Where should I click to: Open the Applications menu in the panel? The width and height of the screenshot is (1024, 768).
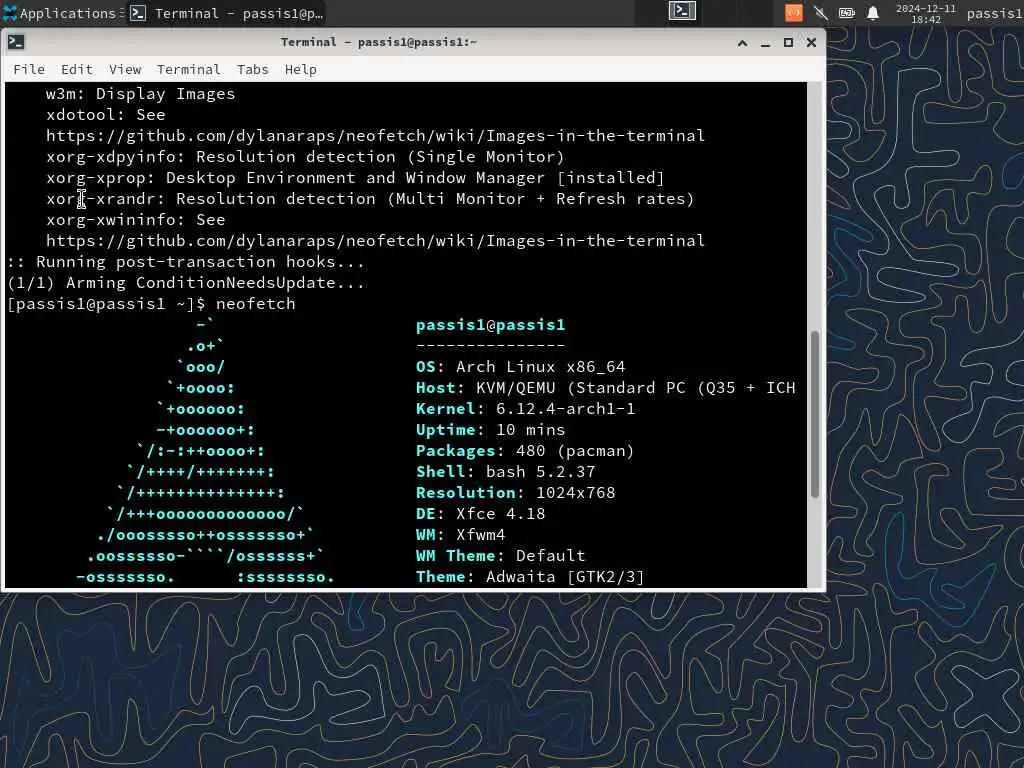[x=59, y=13]
